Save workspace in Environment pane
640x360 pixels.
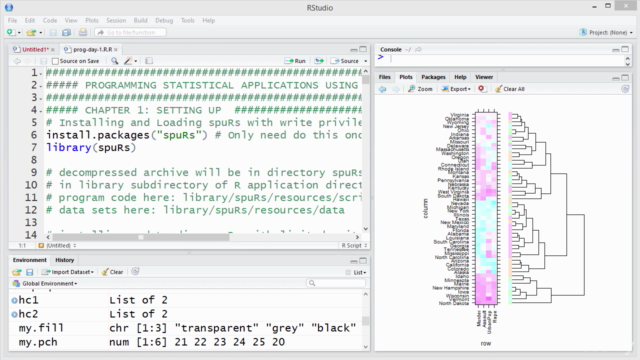tap(29, 272)
